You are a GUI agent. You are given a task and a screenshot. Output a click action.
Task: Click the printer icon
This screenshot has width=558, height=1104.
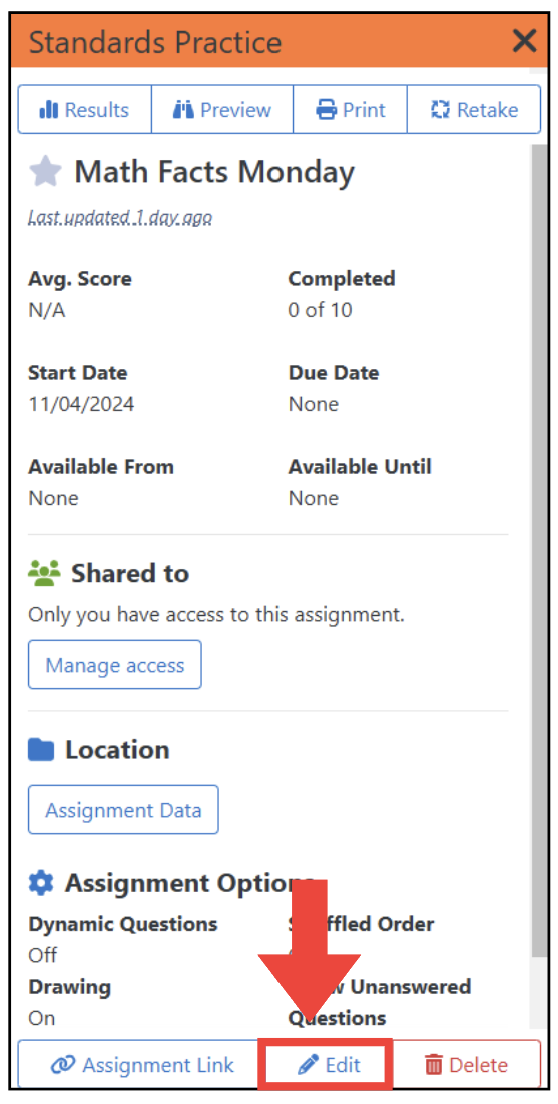tap(326, 110)
